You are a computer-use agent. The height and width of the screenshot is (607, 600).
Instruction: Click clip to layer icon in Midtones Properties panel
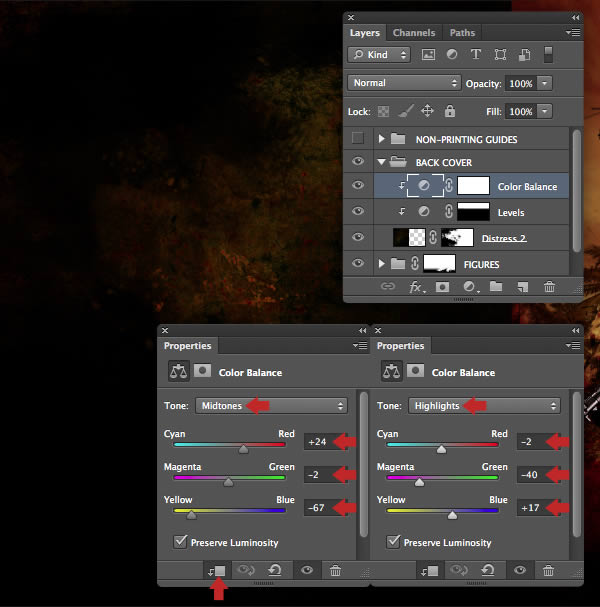point(216,571)
